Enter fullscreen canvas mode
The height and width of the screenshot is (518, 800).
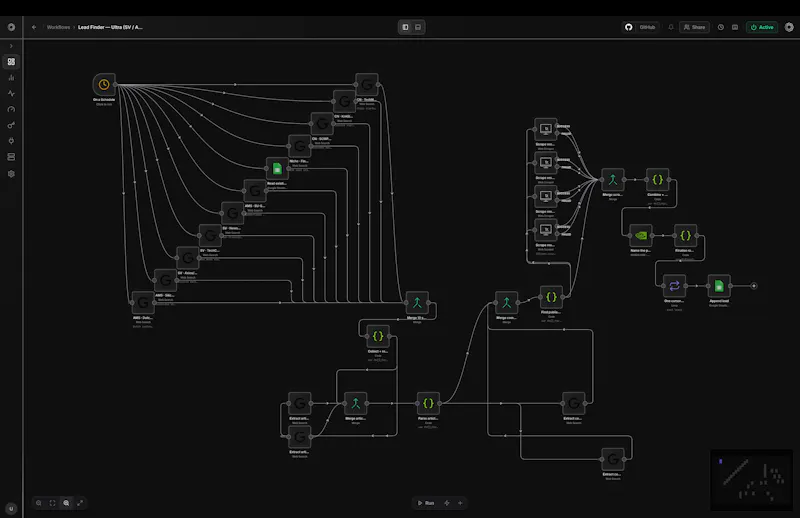(80, 503)
